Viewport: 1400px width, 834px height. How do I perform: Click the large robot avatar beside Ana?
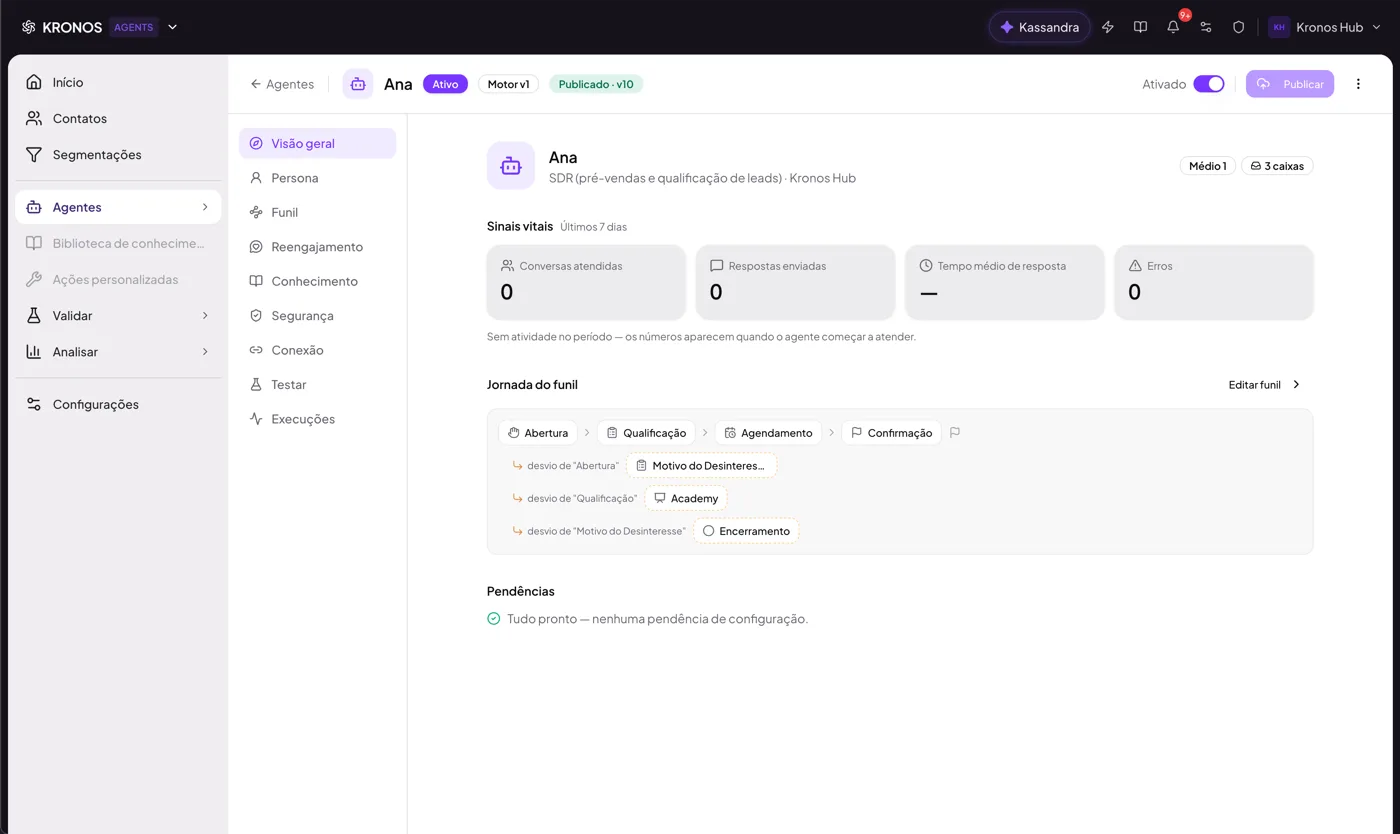point(511,166)
